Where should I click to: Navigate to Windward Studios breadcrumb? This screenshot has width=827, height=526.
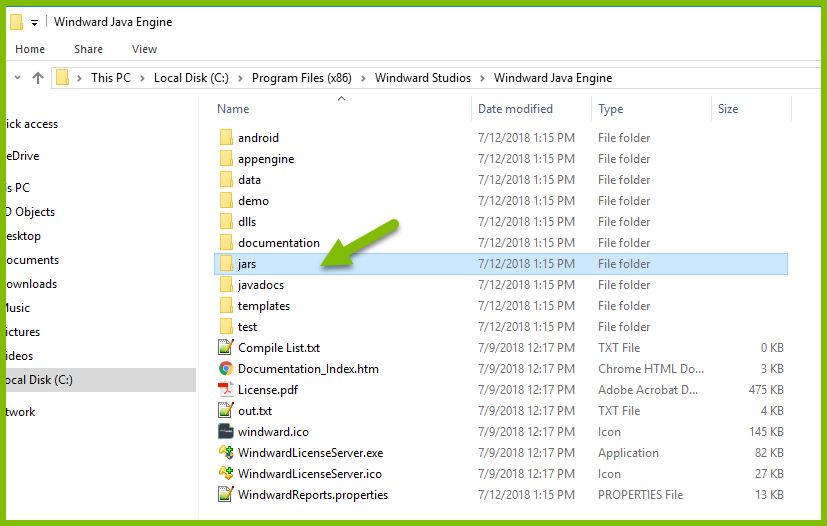422,78
